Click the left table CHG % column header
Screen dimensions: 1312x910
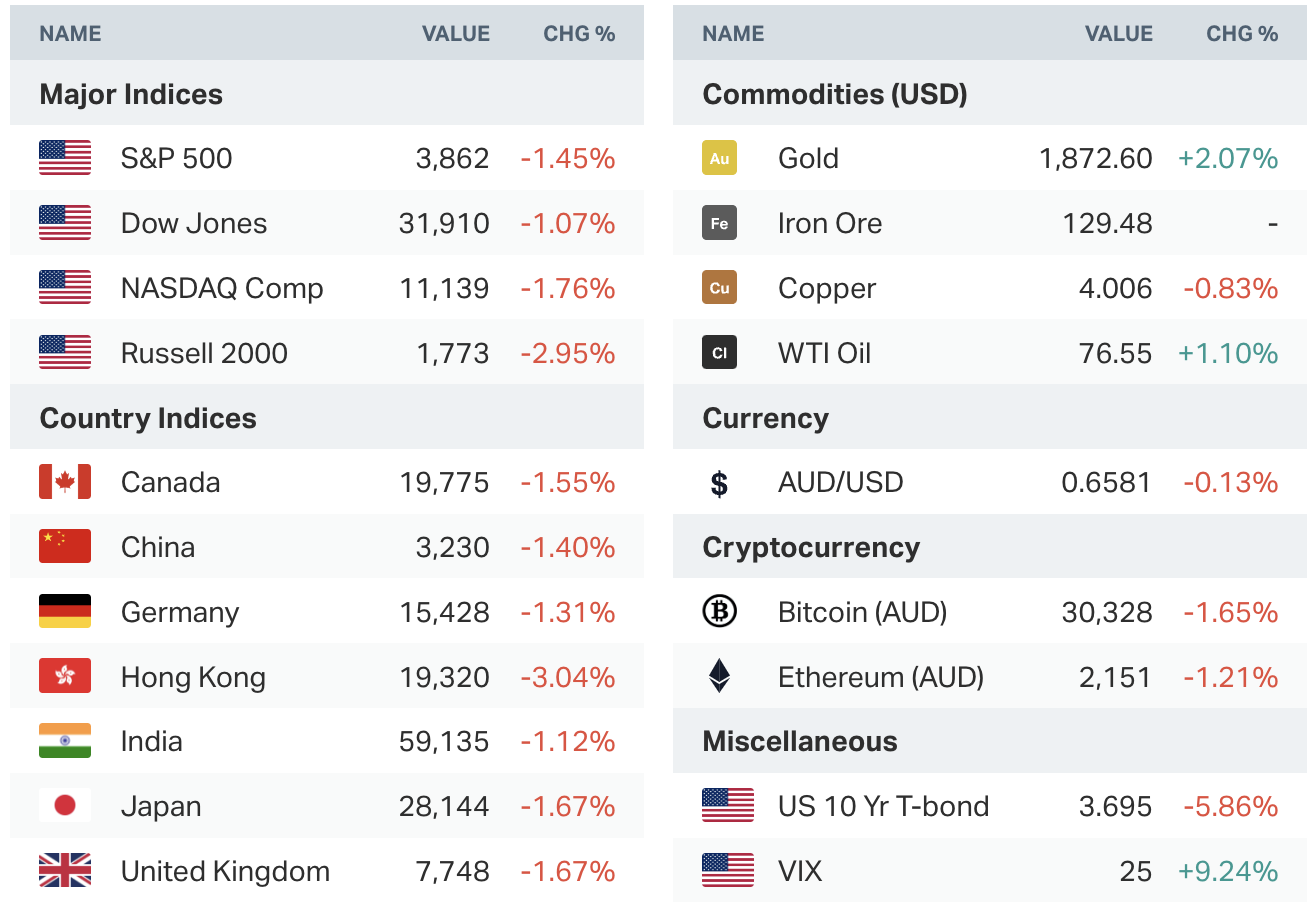(579, 34)
